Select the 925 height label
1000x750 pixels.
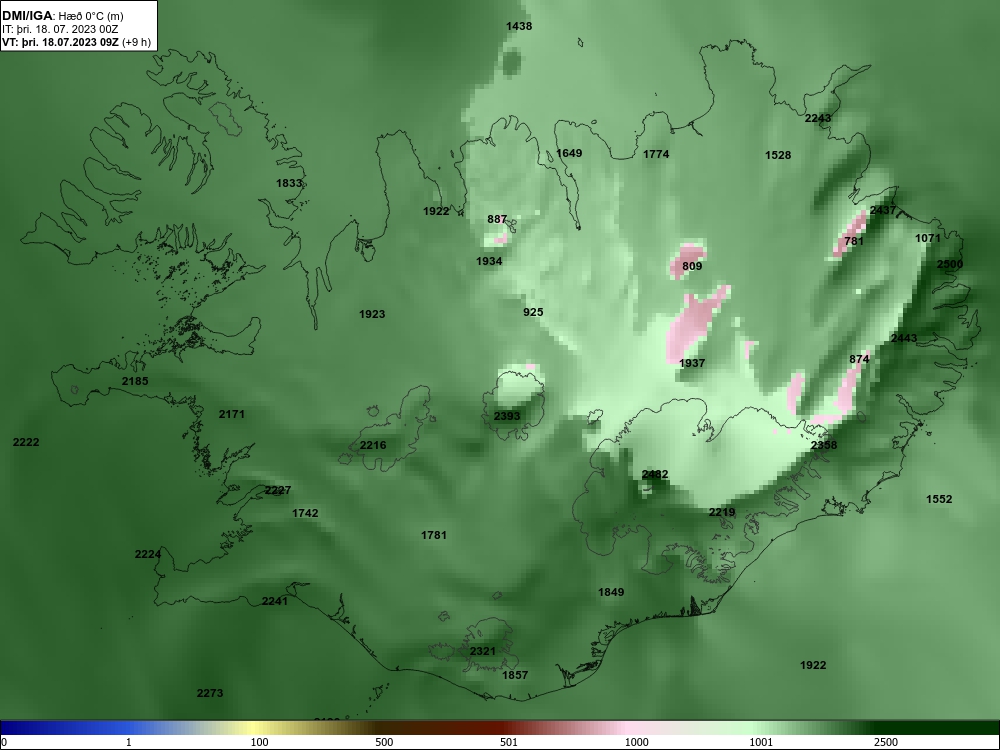tap(533, 312)
